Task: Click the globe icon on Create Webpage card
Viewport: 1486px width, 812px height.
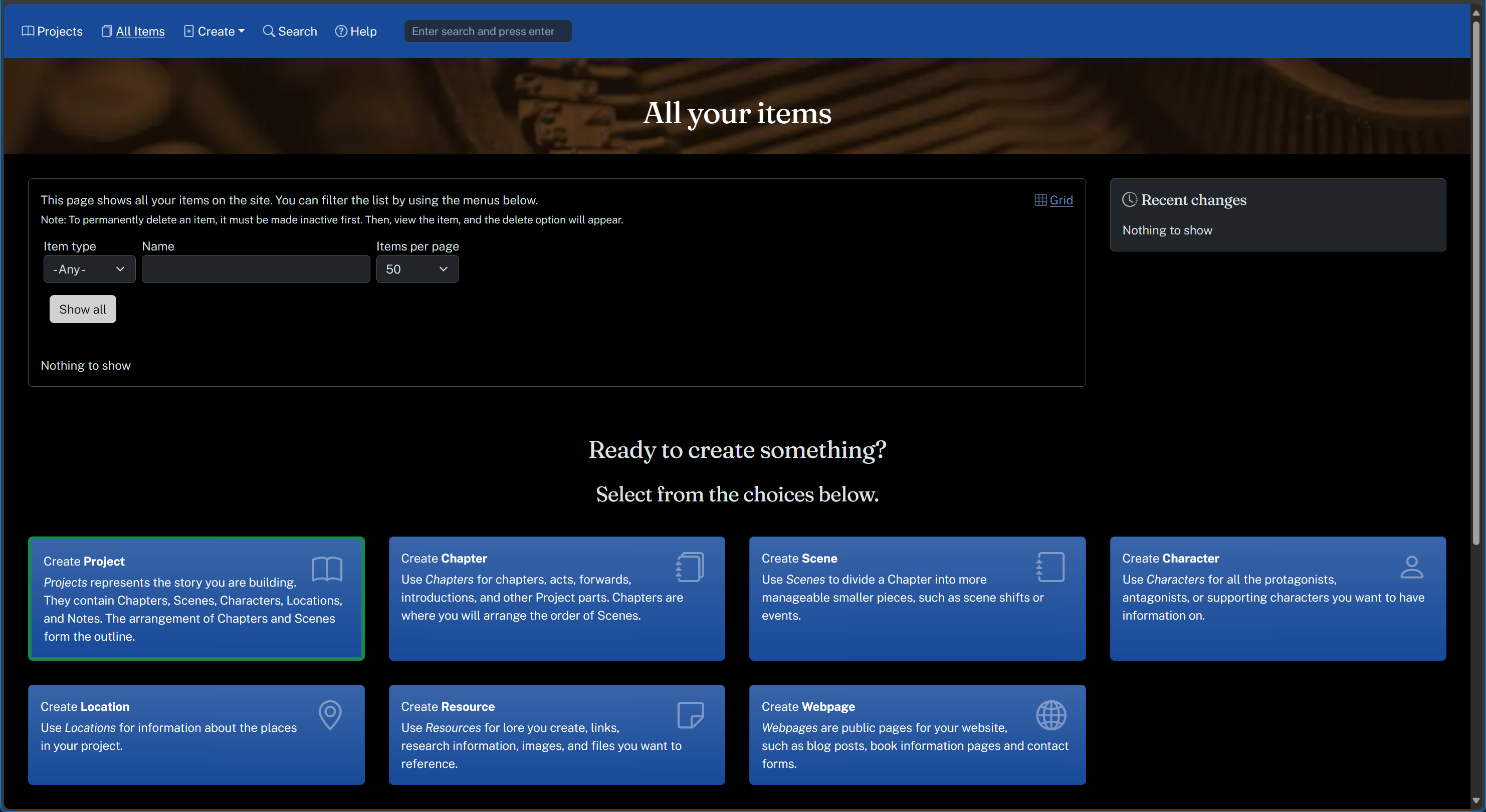Action: tap(1050, 715)
